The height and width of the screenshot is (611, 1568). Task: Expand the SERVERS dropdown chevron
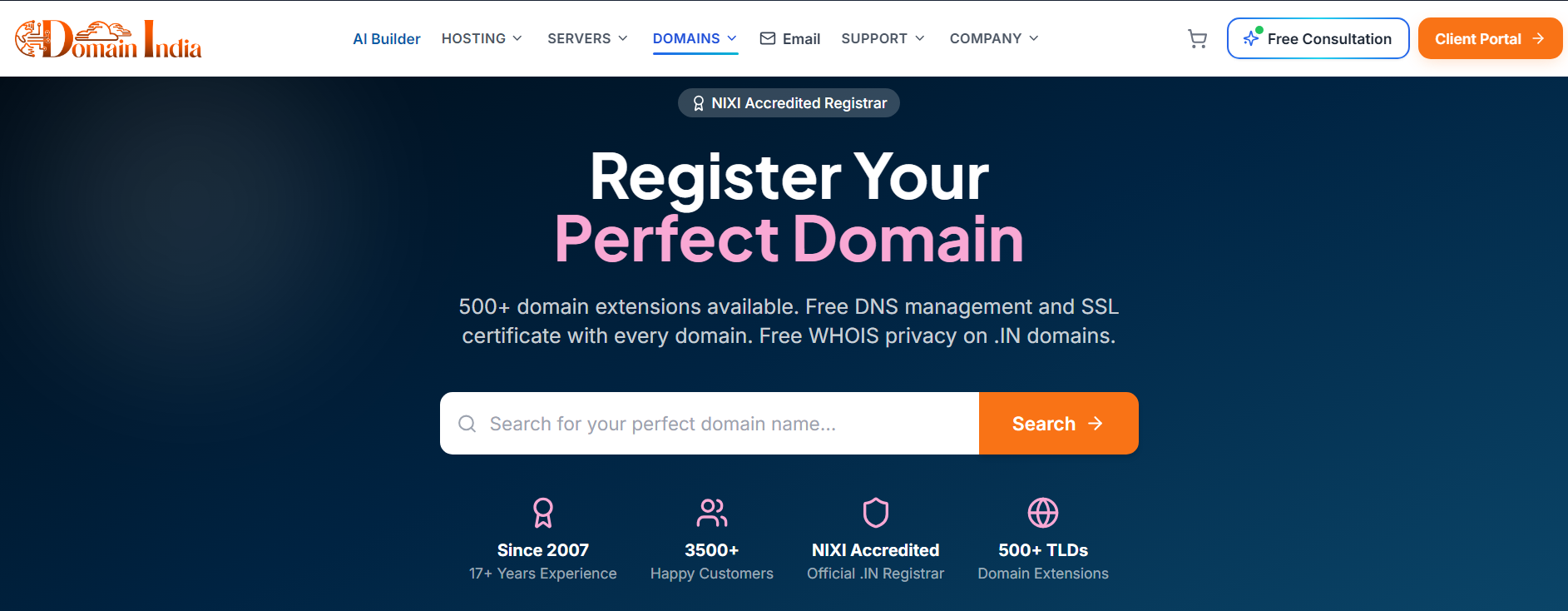[622, 38]
